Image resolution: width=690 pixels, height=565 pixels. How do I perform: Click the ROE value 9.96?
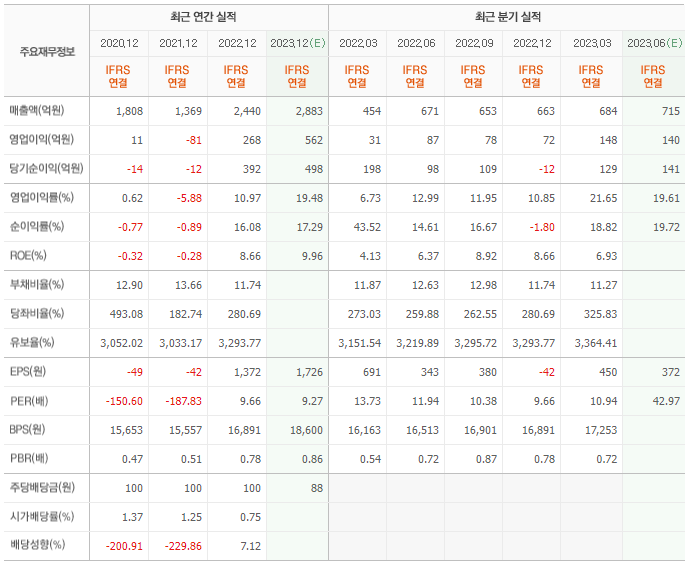[x=312, y=257]
